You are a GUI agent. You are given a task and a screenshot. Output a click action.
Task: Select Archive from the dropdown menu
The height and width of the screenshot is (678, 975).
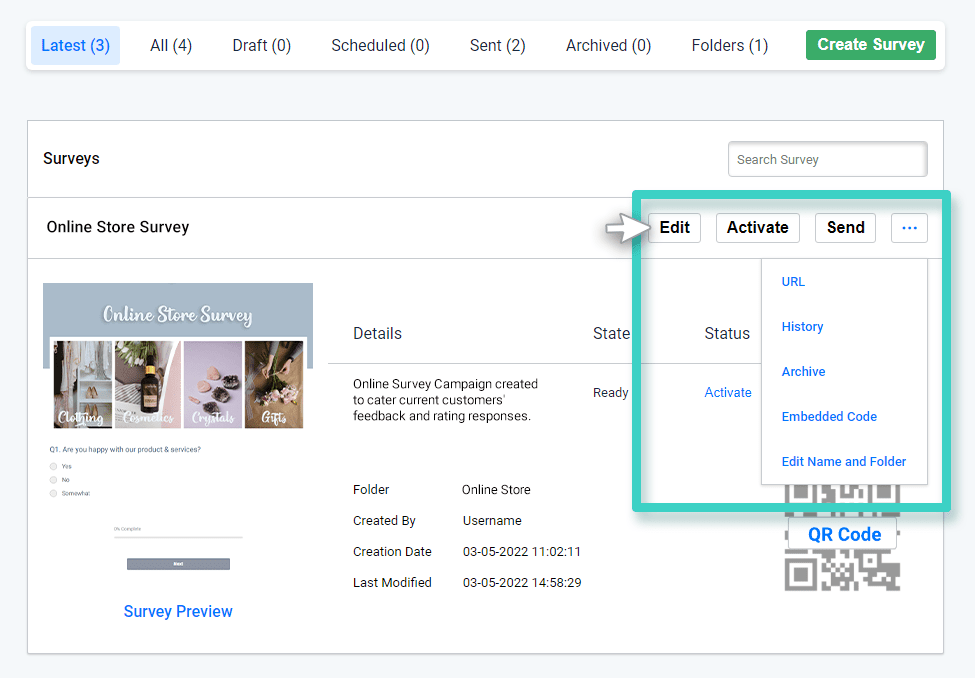pyautogui.click(x=803, y=371)
